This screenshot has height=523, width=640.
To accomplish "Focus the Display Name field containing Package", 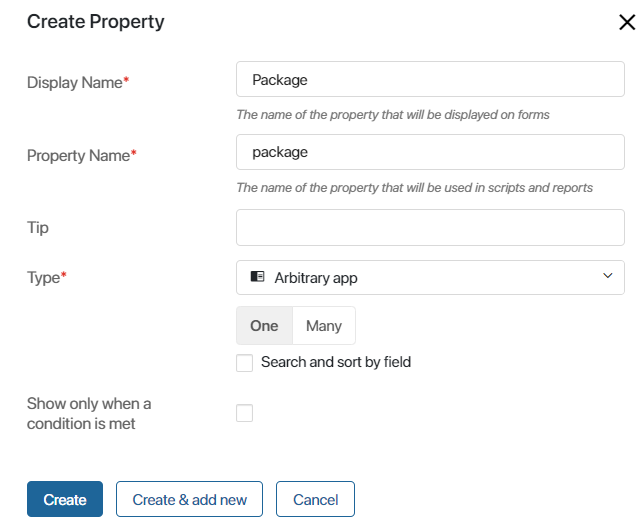I will pyautogui.click(x=430, y=79).
